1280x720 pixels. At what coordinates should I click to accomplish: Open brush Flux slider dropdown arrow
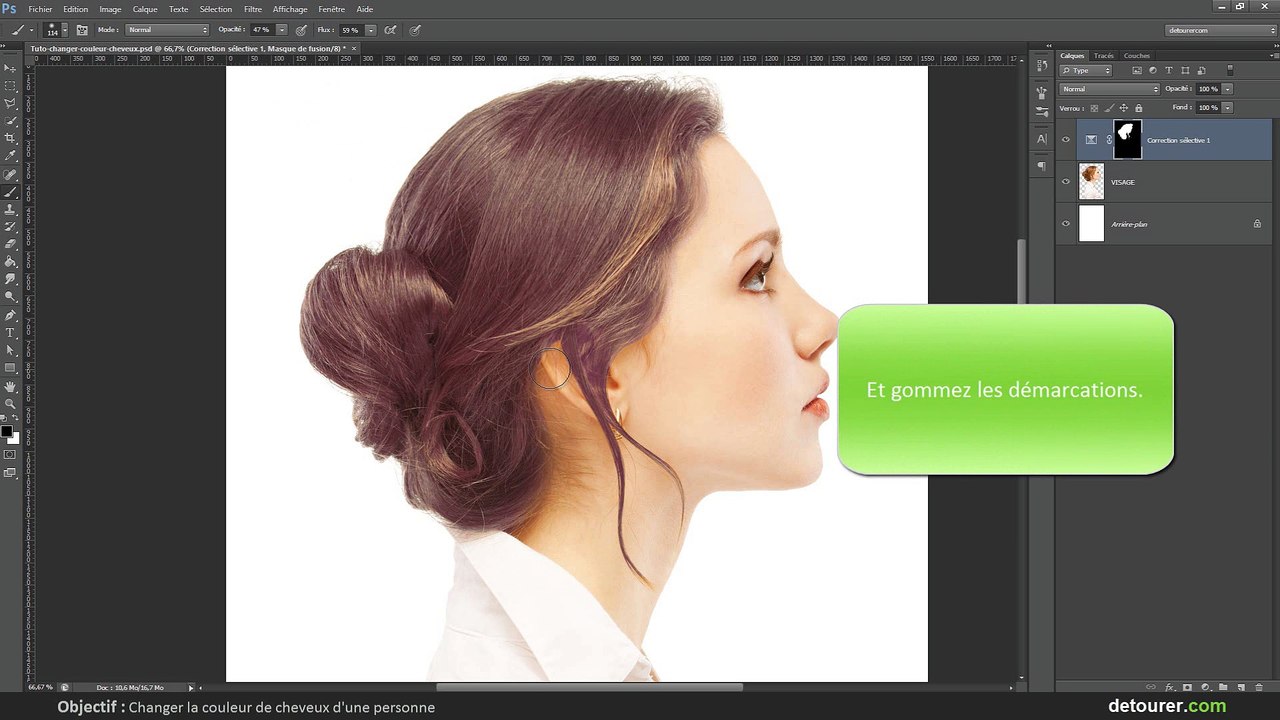pyautogui.click(x=371, y=30)
